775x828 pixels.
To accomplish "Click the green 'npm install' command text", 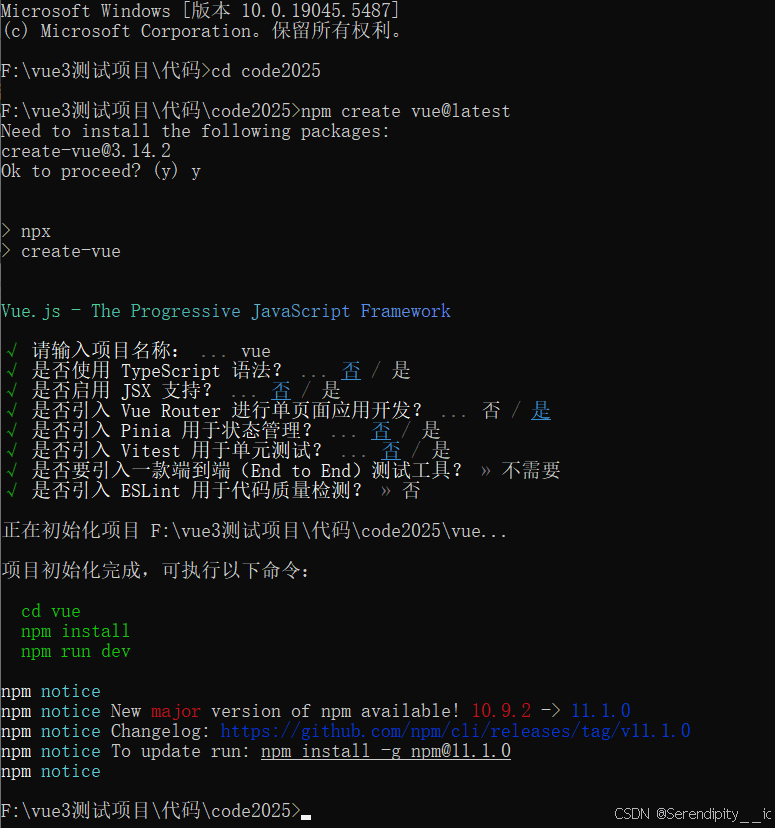I will 75,631.
